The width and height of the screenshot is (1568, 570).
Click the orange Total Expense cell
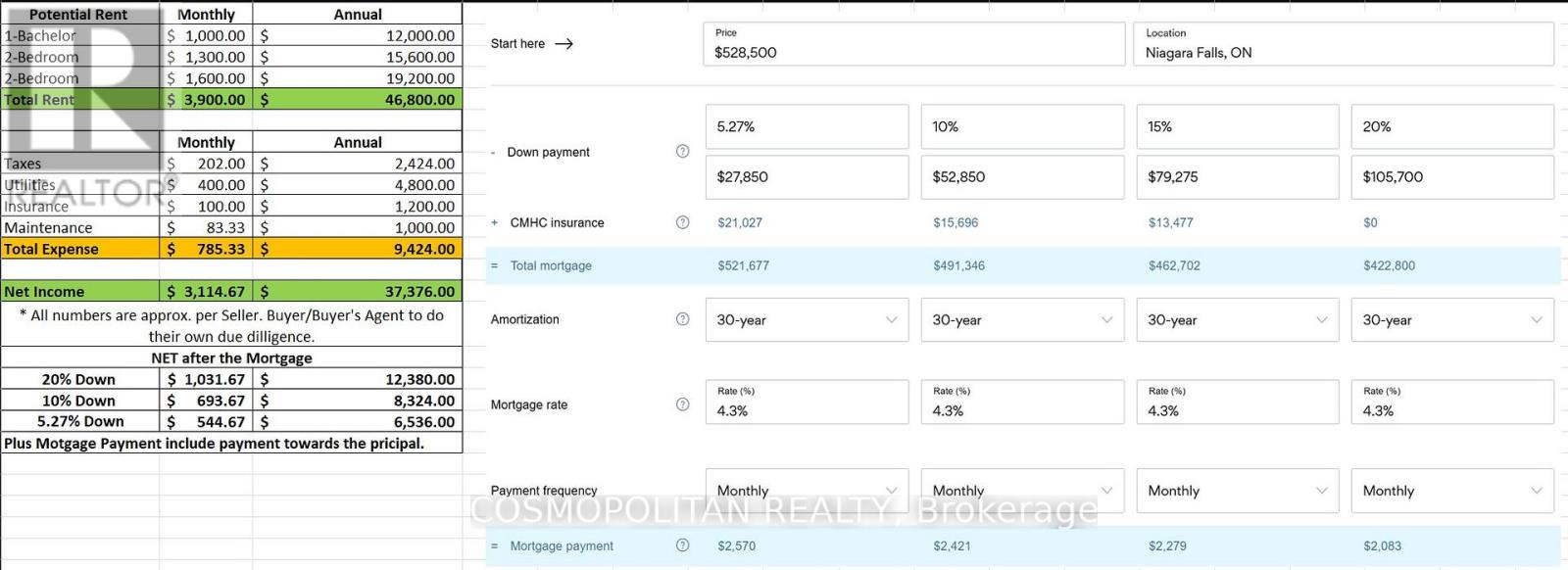pyautogui.click(x=80, y=249)
